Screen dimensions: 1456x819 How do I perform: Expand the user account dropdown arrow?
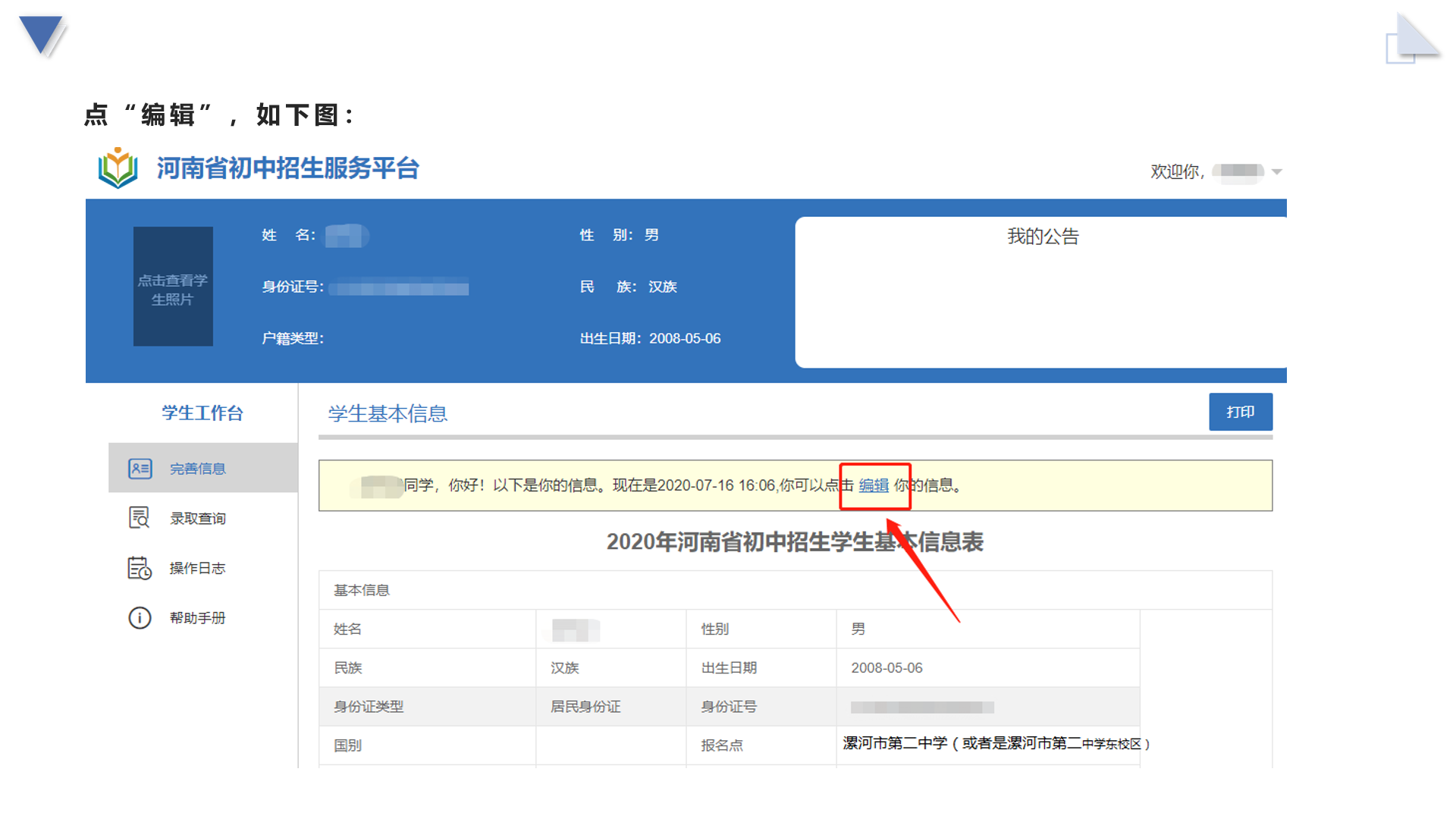1277,172
